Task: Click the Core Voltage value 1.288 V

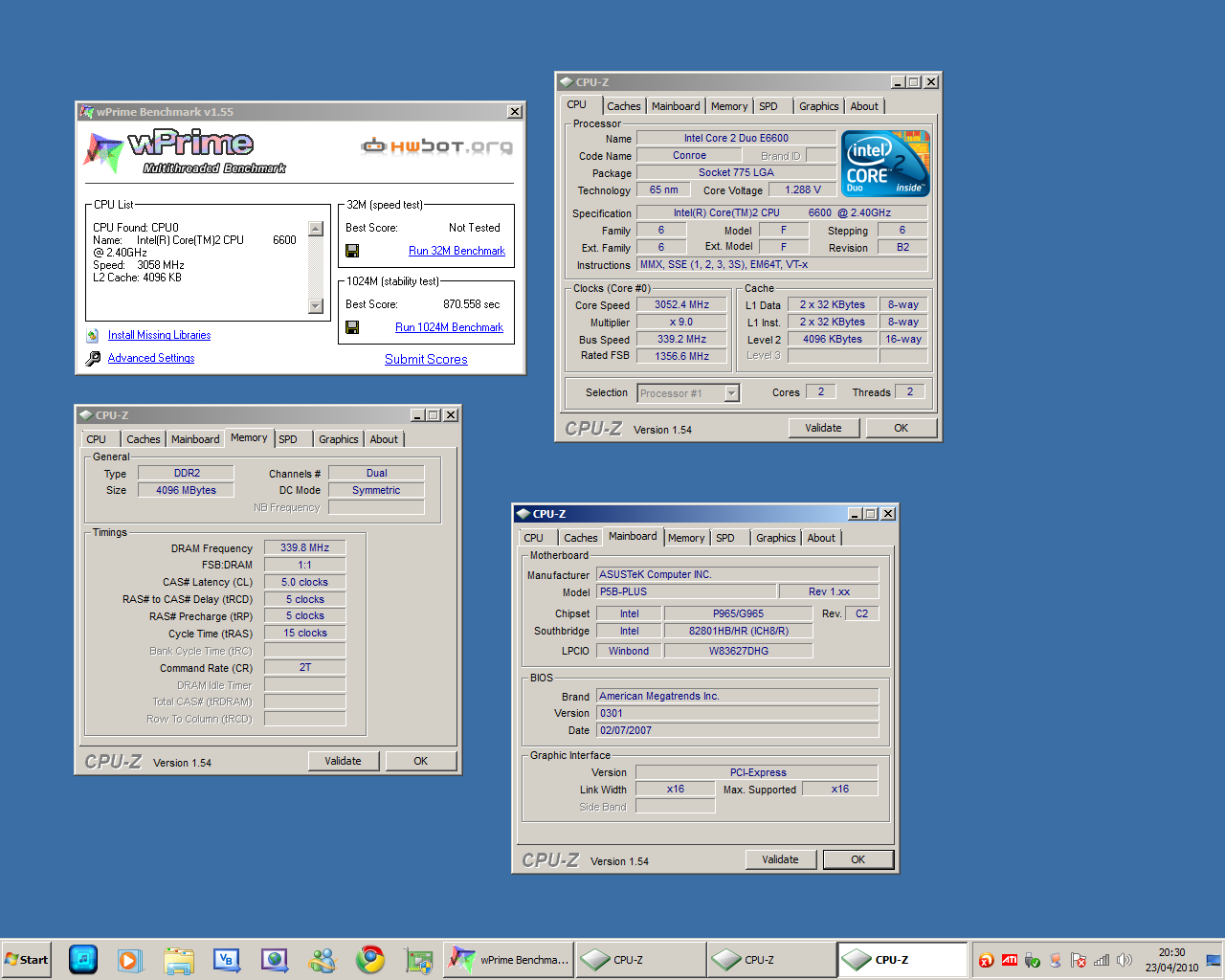Action: click(803, 189)
